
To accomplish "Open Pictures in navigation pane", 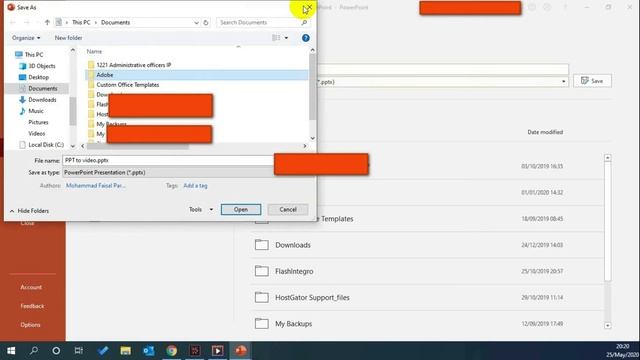I will [x=38, y=122].
